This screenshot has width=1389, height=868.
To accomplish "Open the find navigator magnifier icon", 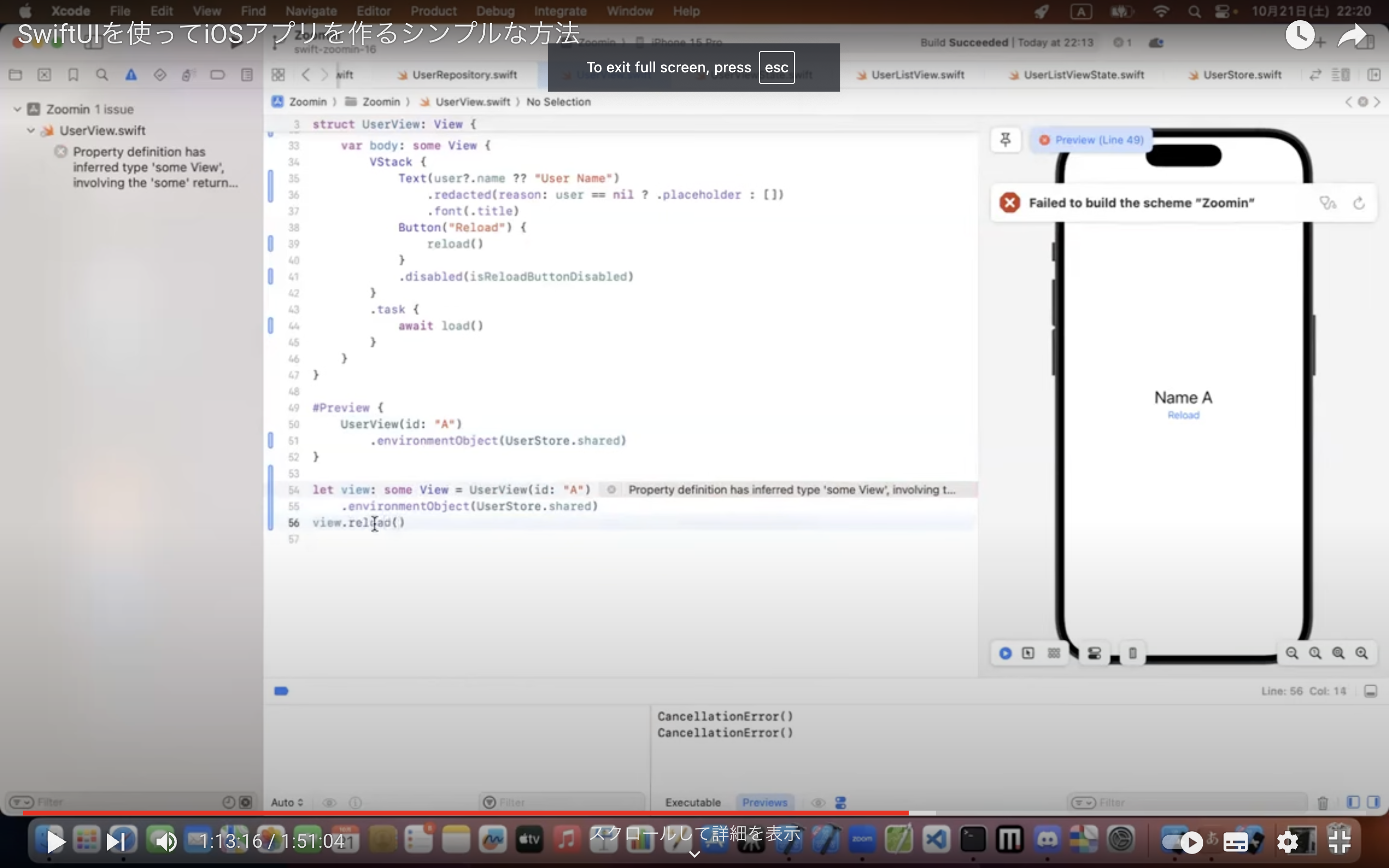I will click(x=102, y=75).
